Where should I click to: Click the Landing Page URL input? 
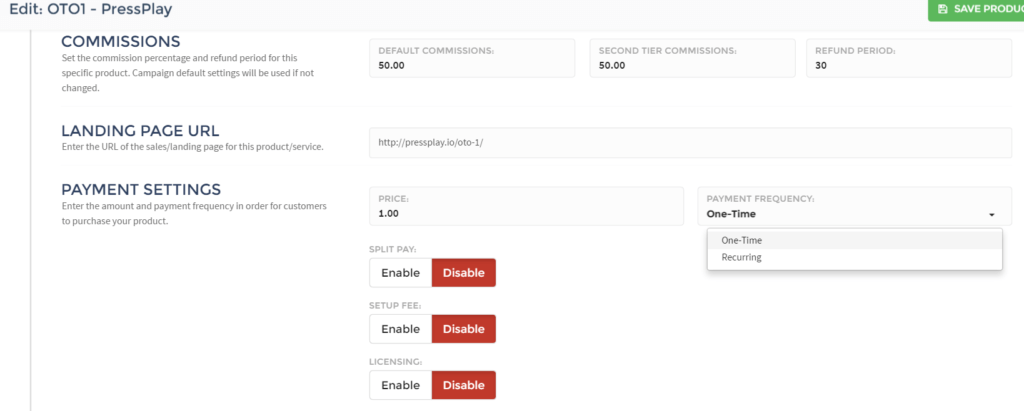pyautogui.click(x=690, y=142)
